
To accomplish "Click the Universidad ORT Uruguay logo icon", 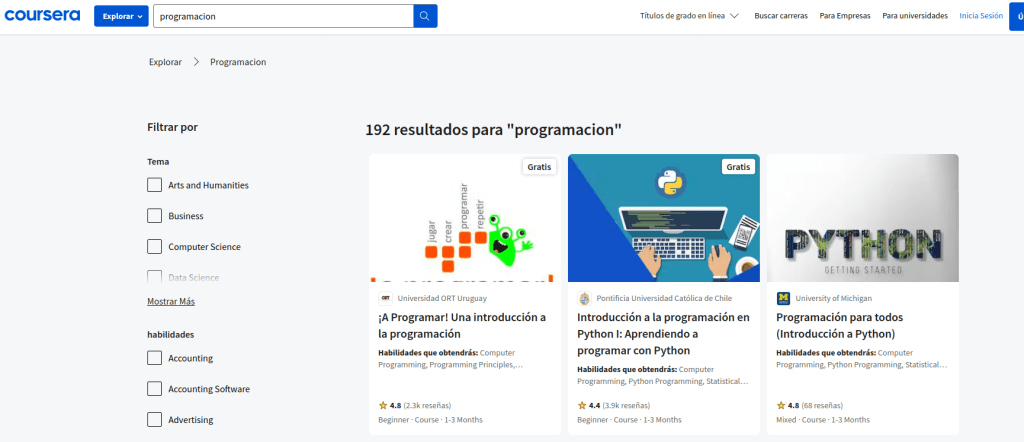I will (385, 298).
